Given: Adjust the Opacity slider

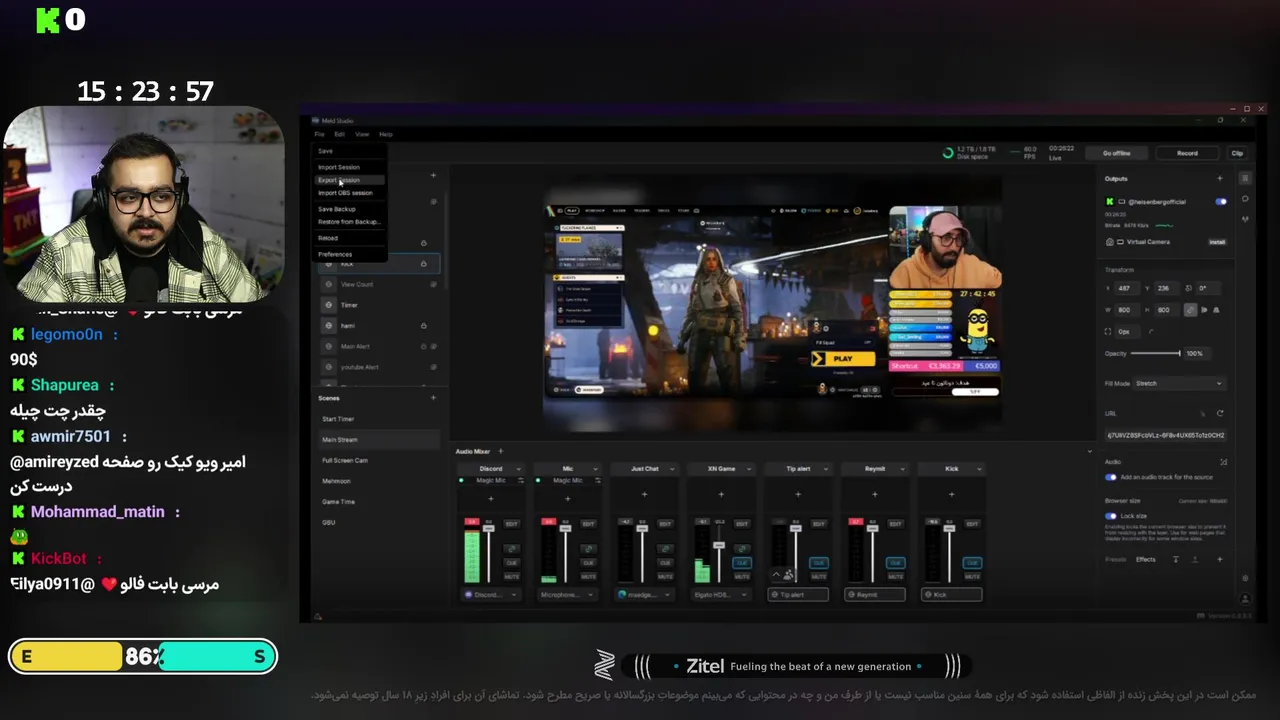Looking at the screenshot, I should (1158, 353).
